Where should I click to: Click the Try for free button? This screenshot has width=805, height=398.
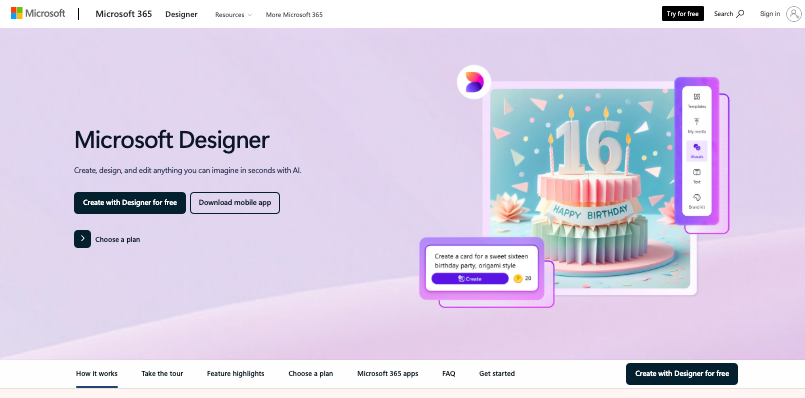pos(683,14)
